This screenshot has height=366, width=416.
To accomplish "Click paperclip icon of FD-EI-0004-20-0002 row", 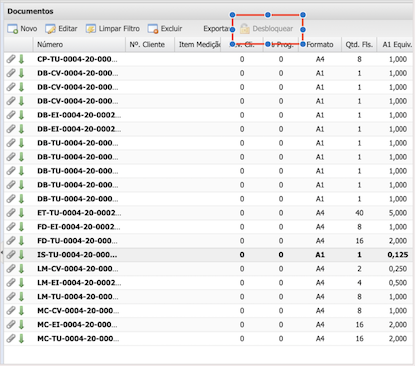I will click(x=11, y=227).
